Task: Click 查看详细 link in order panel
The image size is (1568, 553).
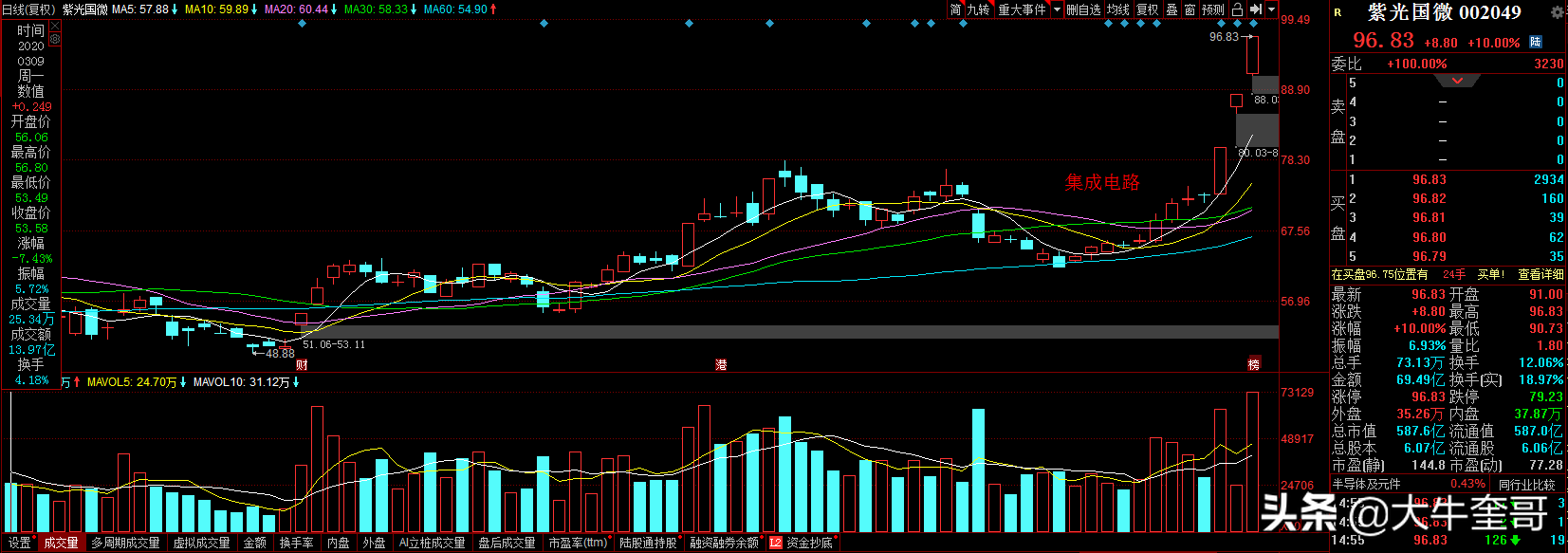Action: click(x=1540, y=274)
